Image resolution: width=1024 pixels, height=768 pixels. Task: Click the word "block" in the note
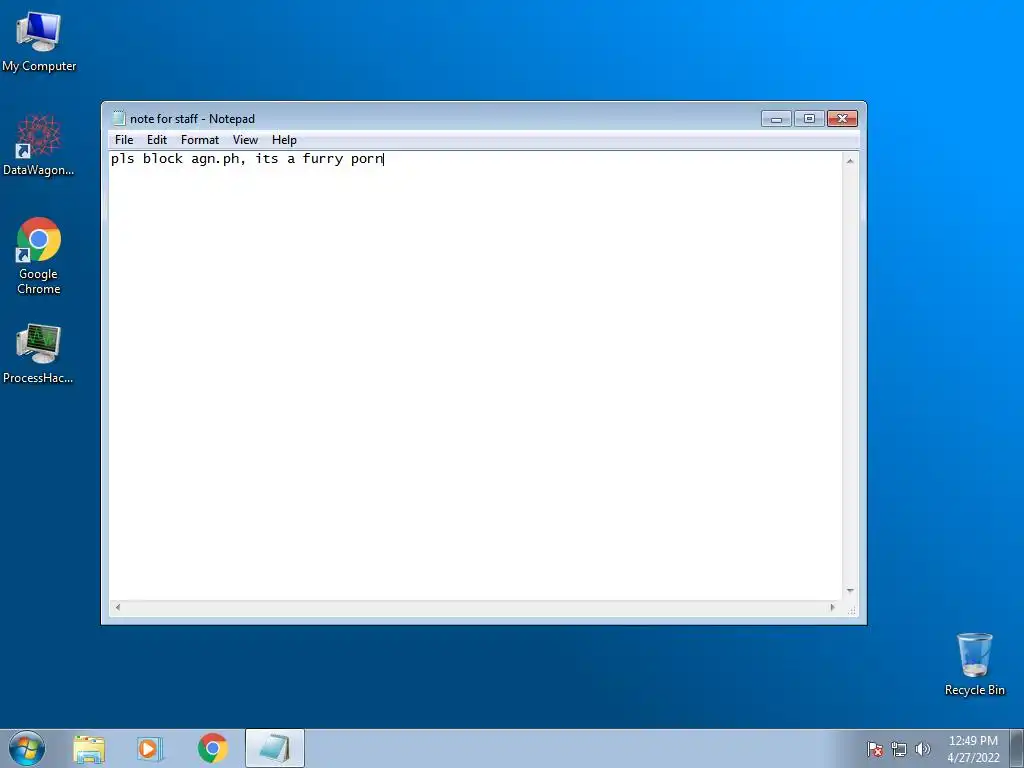[163, 159]
